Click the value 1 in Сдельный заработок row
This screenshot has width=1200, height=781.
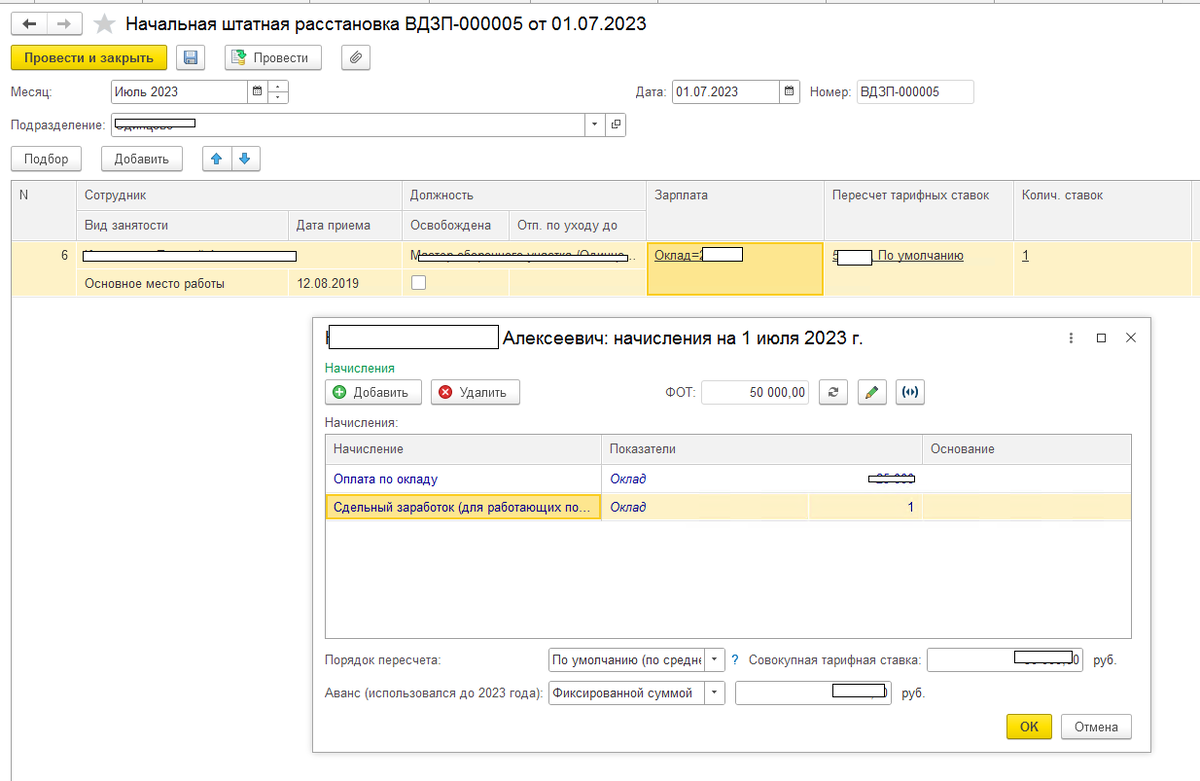910,507
